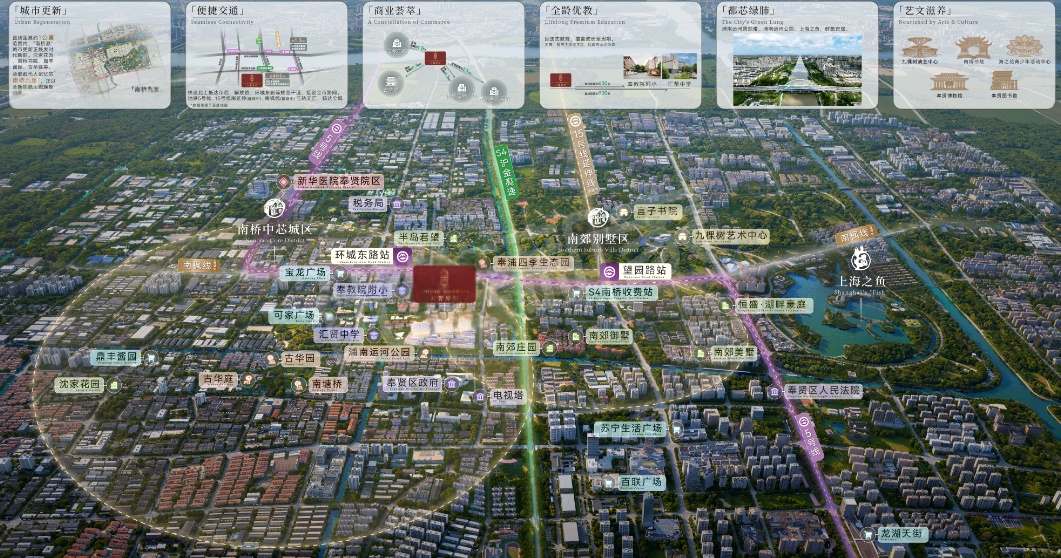Click the aerial photo in 都芯绿脉 card
Viewport: 1061px width, 558px height.
click(797, 70)
